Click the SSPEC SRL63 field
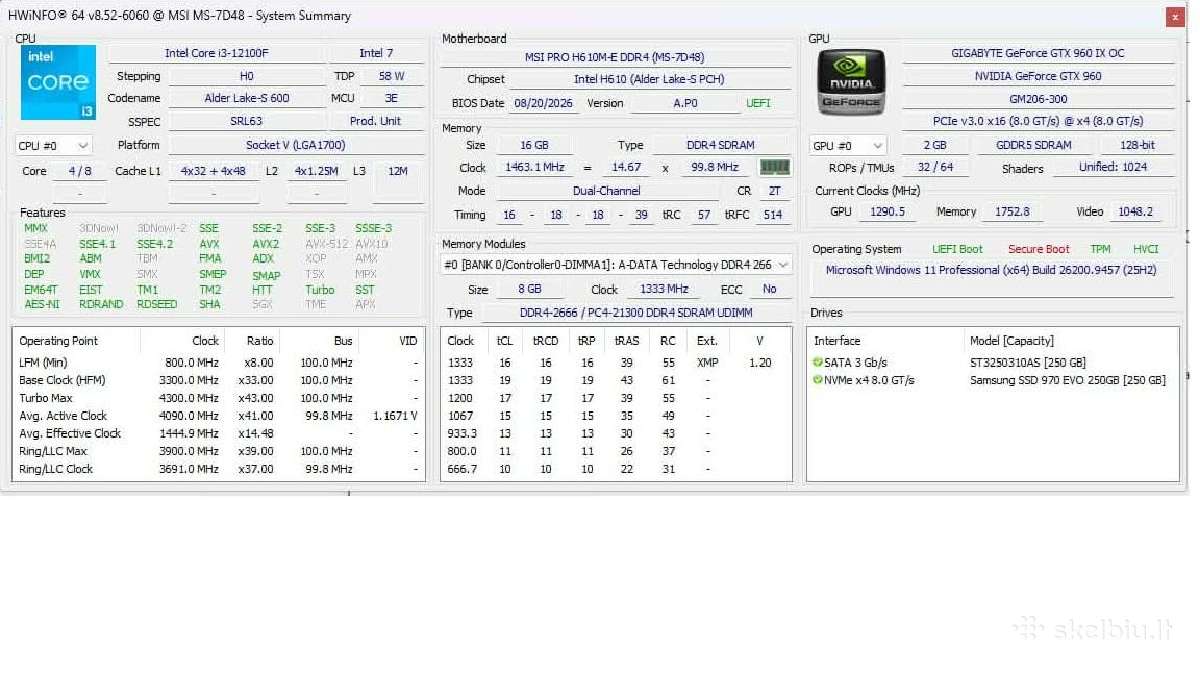Screen dimensions: 1200x675 [x=246, y=122]
